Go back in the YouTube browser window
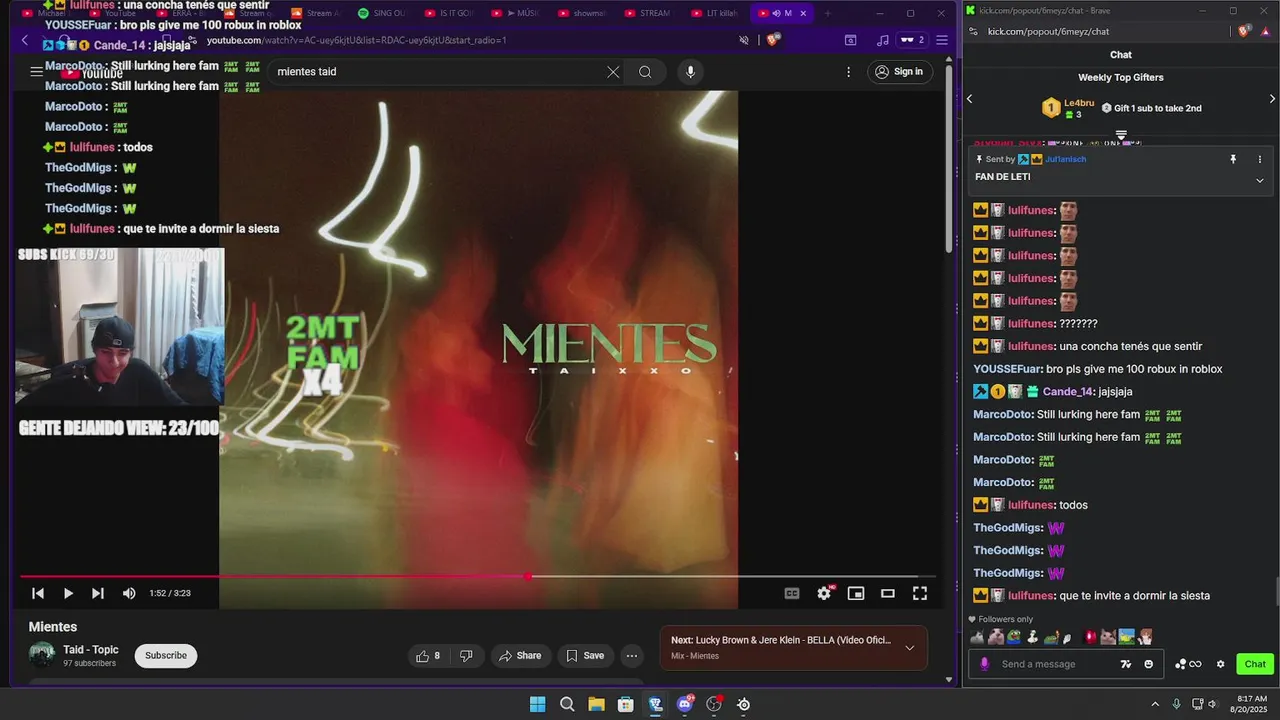1280x720 pixels. click(25, 40)
